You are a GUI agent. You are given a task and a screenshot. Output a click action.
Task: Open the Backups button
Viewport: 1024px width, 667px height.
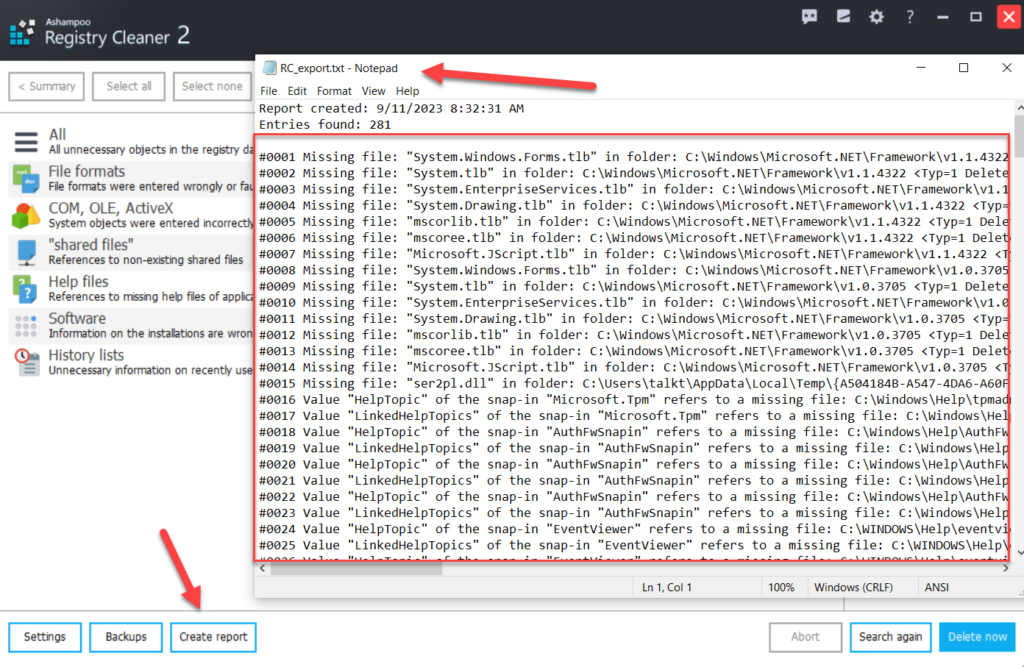tap(126, 637)
